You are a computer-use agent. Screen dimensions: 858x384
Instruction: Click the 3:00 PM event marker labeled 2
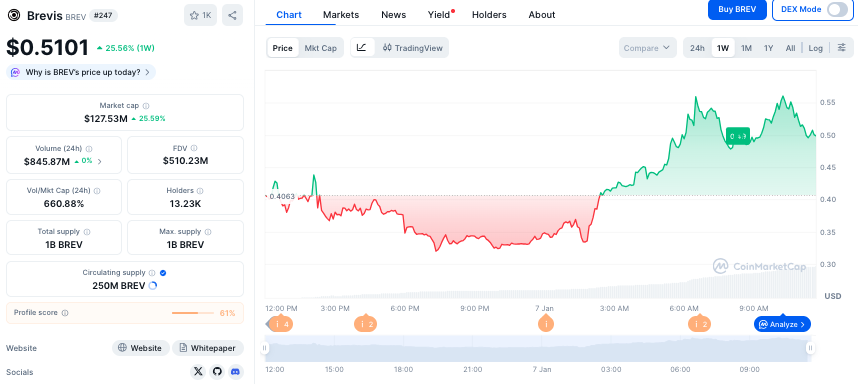(366, 324)
